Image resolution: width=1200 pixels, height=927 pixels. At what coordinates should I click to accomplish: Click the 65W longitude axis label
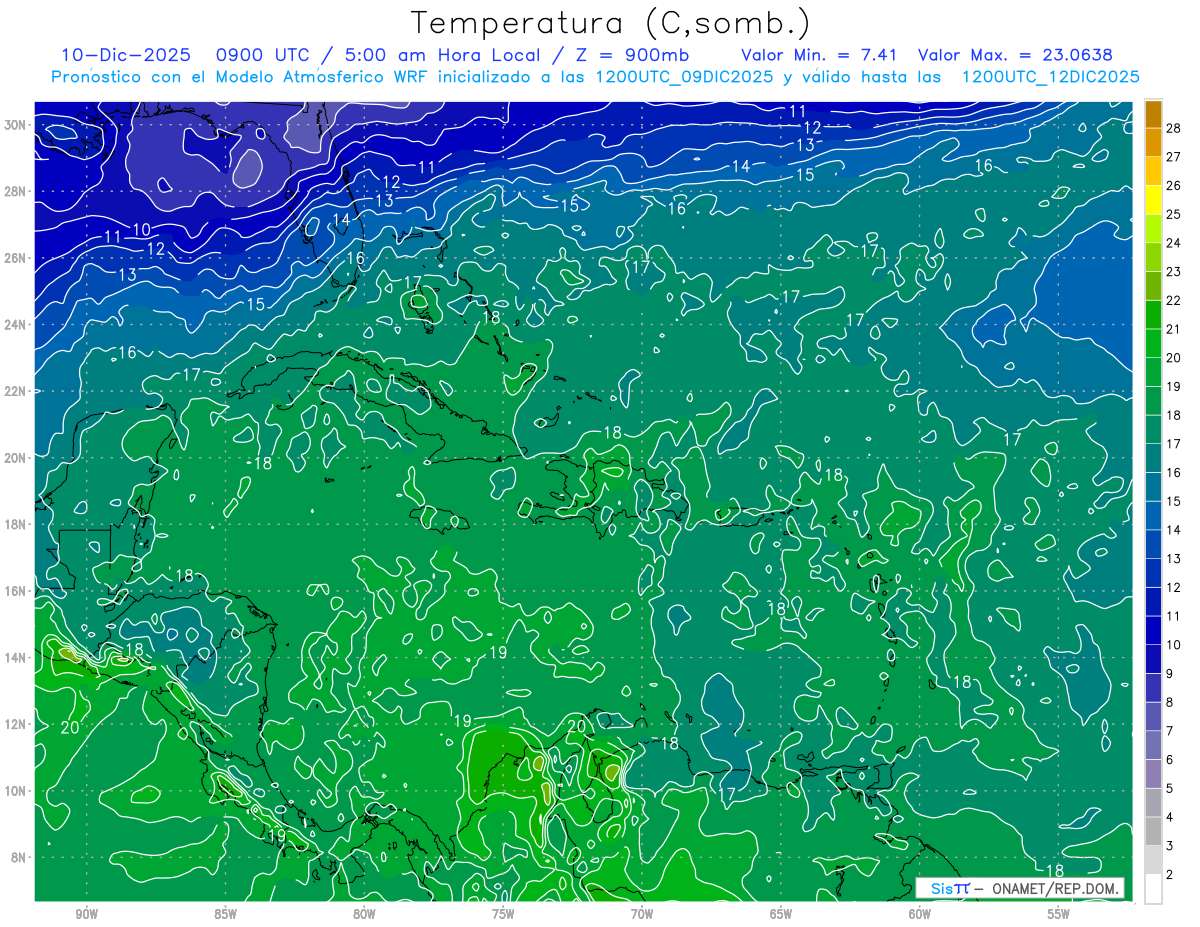click(x=781, y=915)
